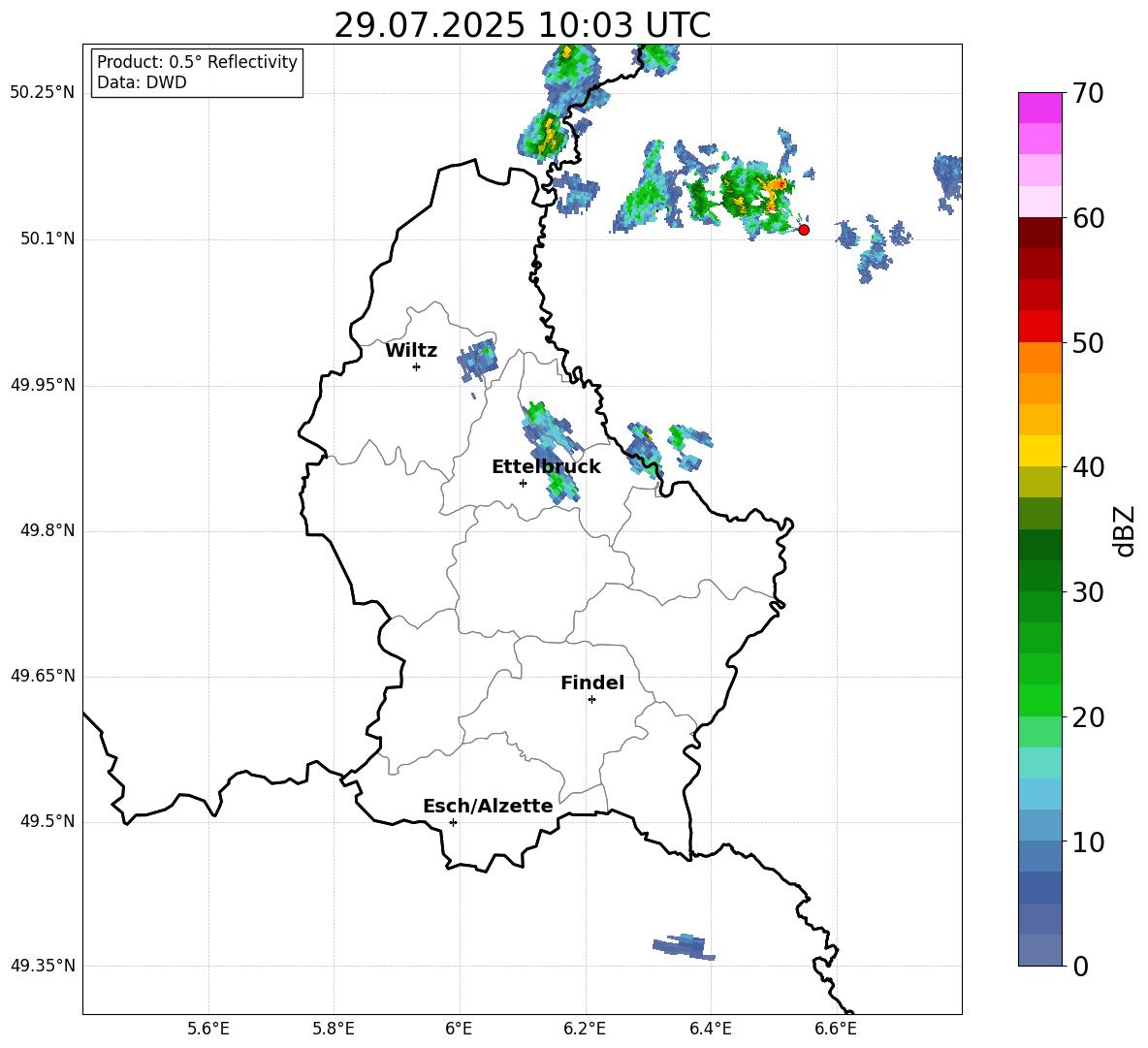
Task: Click the 50 colorbar tick label
Action: (1088, 342)
